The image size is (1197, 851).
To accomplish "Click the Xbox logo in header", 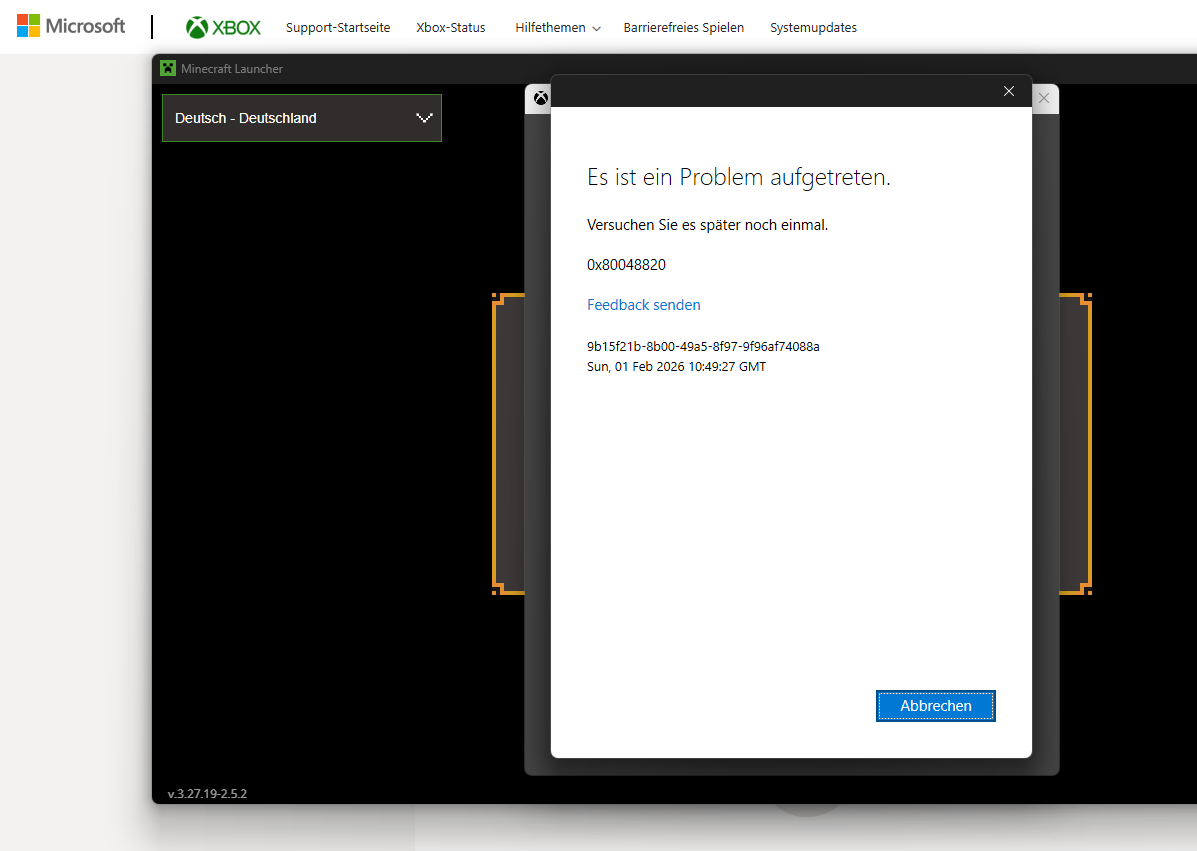I will (223, 27).
